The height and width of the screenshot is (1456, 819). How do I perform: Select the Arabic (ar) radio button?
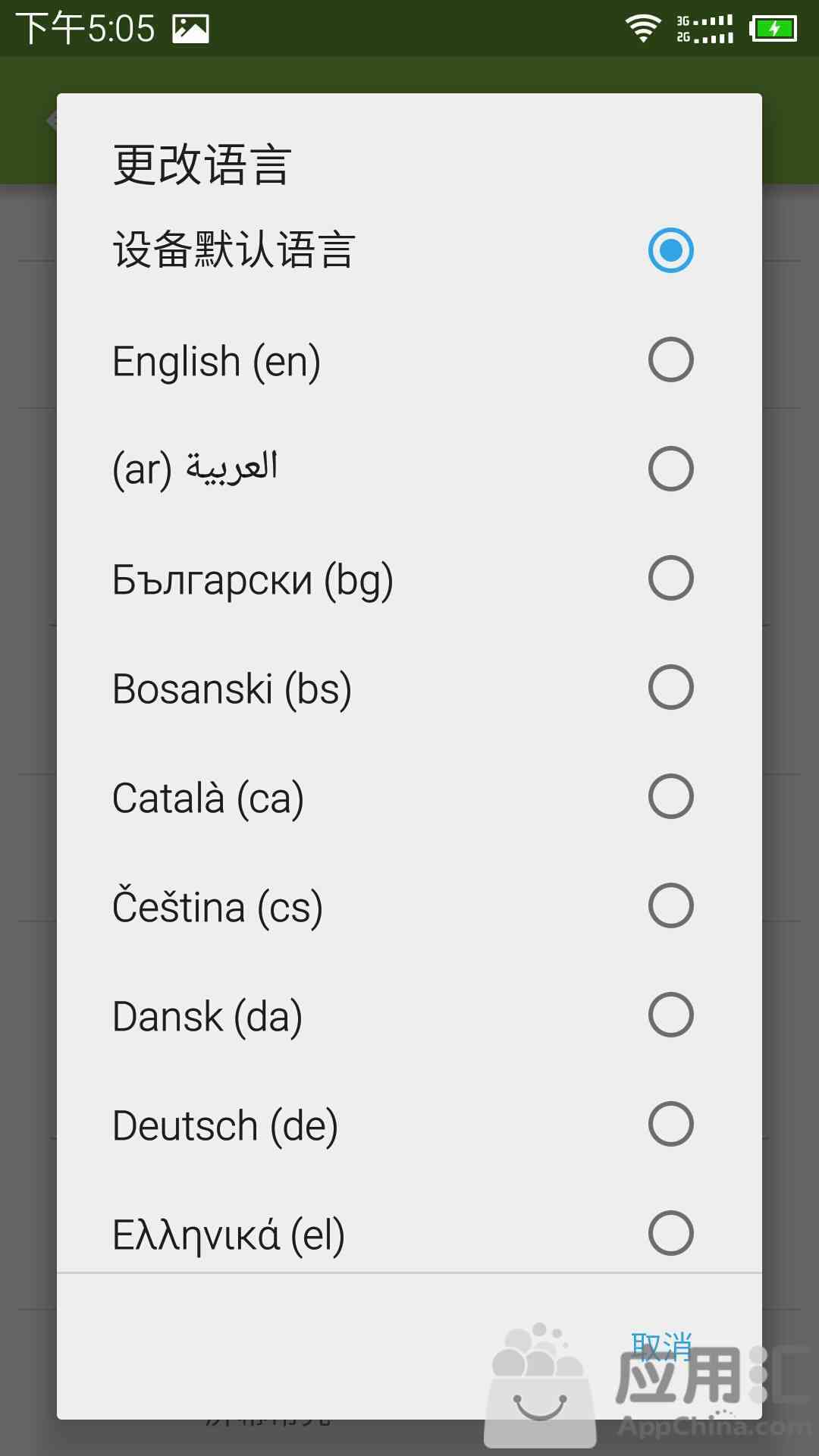tap(670, 469)
